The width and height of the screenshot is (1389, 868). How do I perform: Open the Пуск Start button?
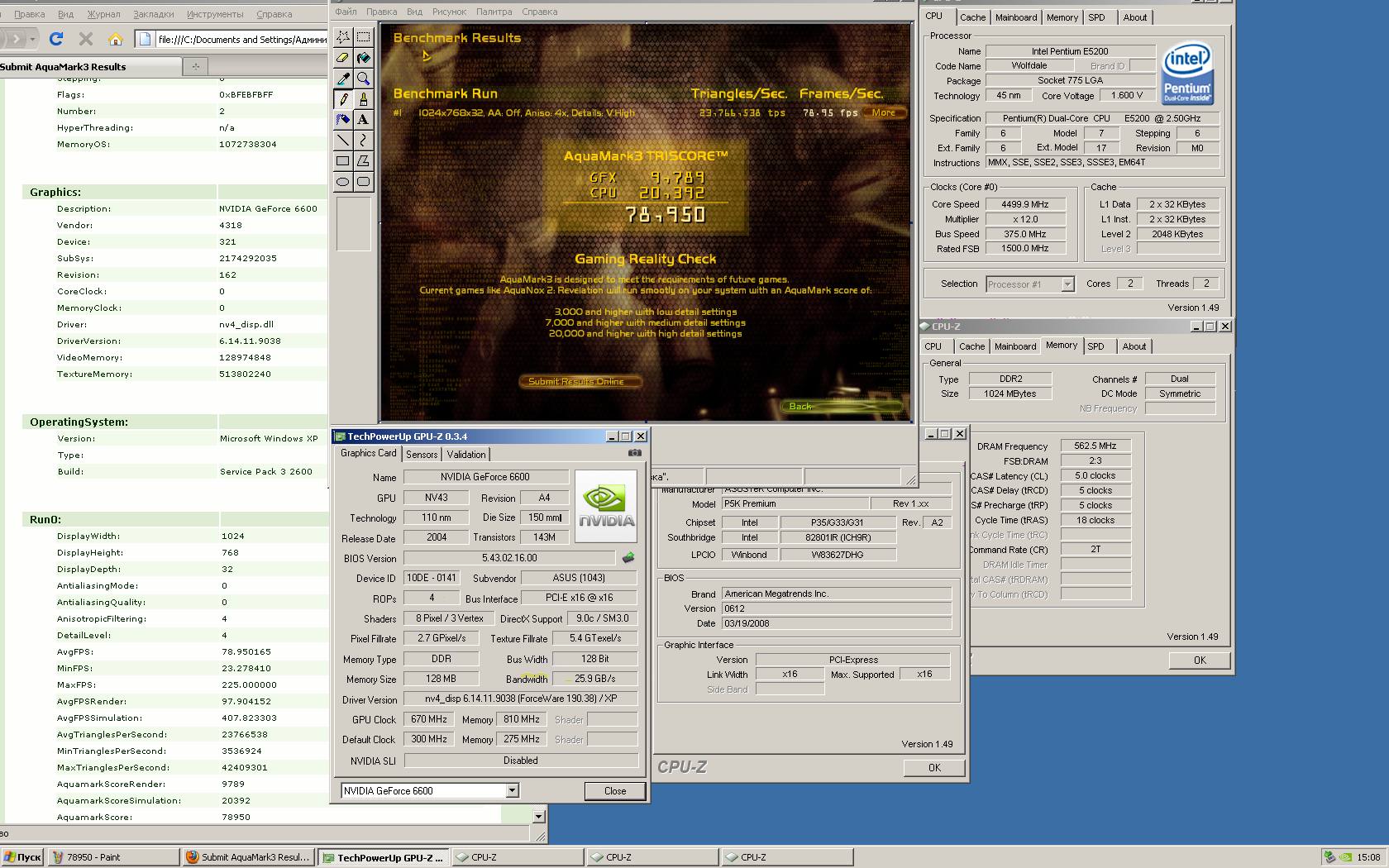coord(23,857)
